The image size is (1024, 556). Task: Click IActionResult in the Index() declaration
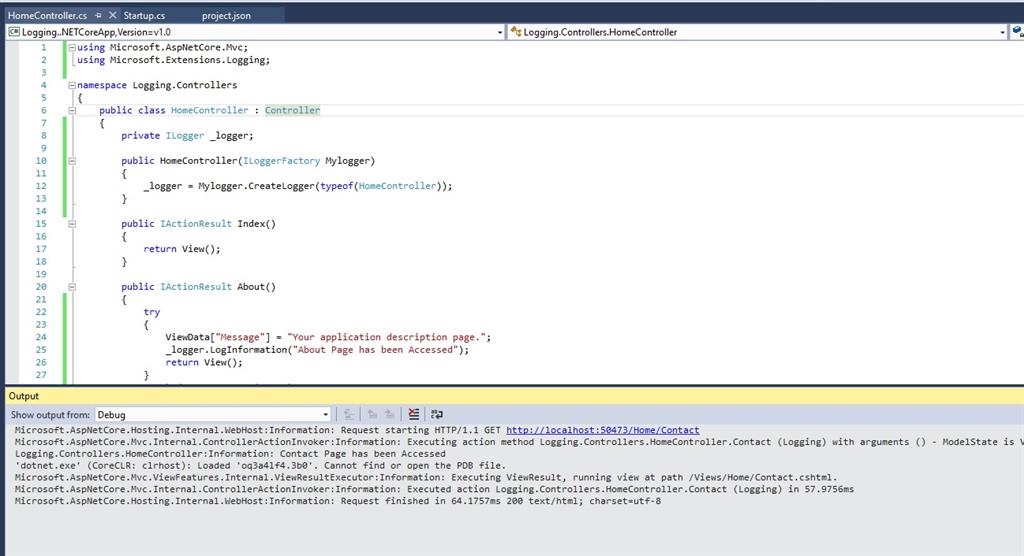tap(196, 223)
